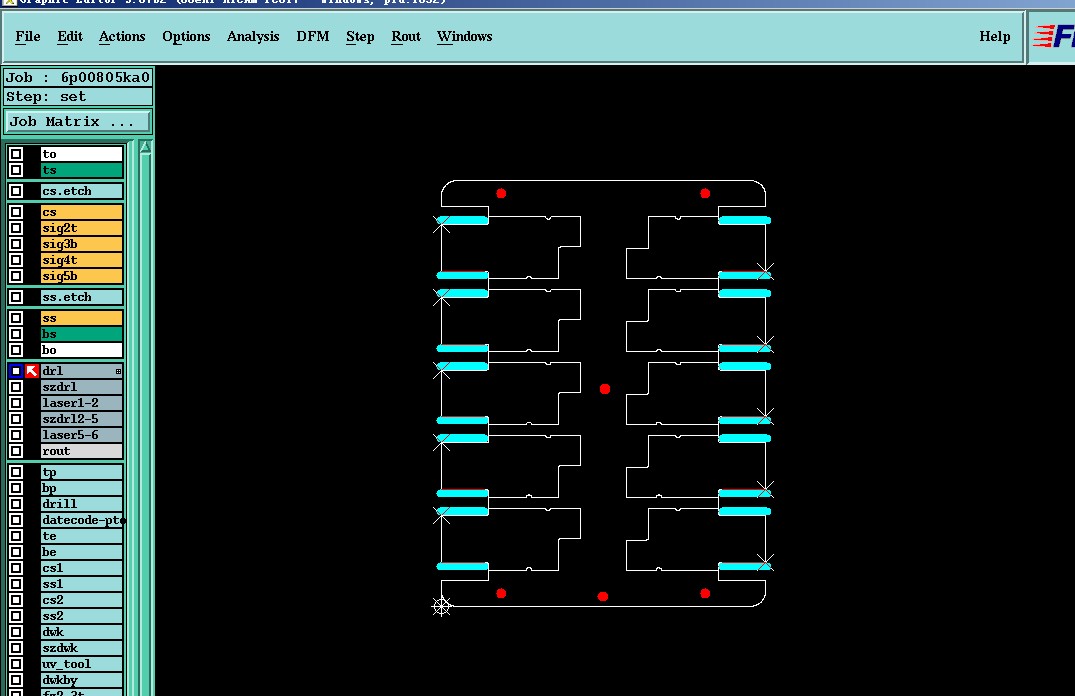Open the File menu

tap(28, 36)
